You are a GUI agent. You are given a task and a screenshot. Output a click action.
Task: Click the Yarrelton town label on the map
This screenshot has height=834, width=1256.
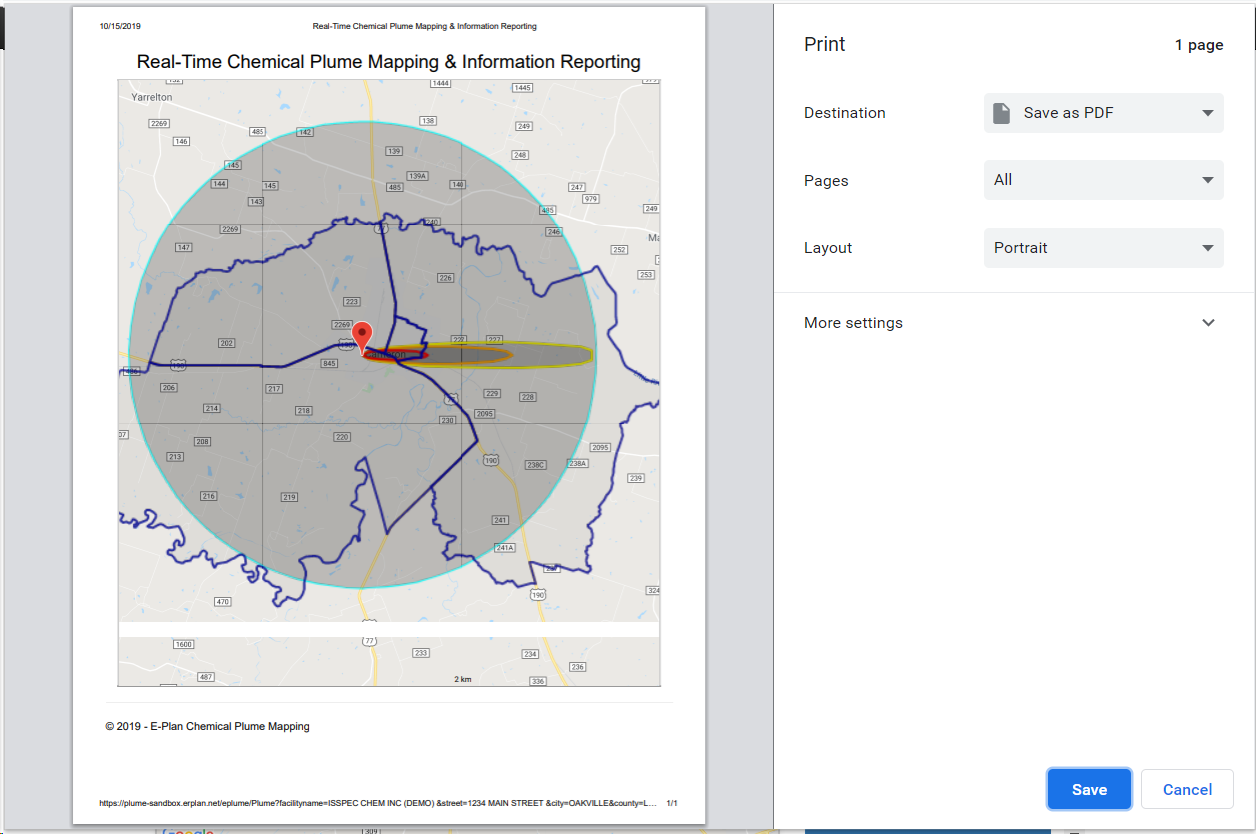pos(152,97)
